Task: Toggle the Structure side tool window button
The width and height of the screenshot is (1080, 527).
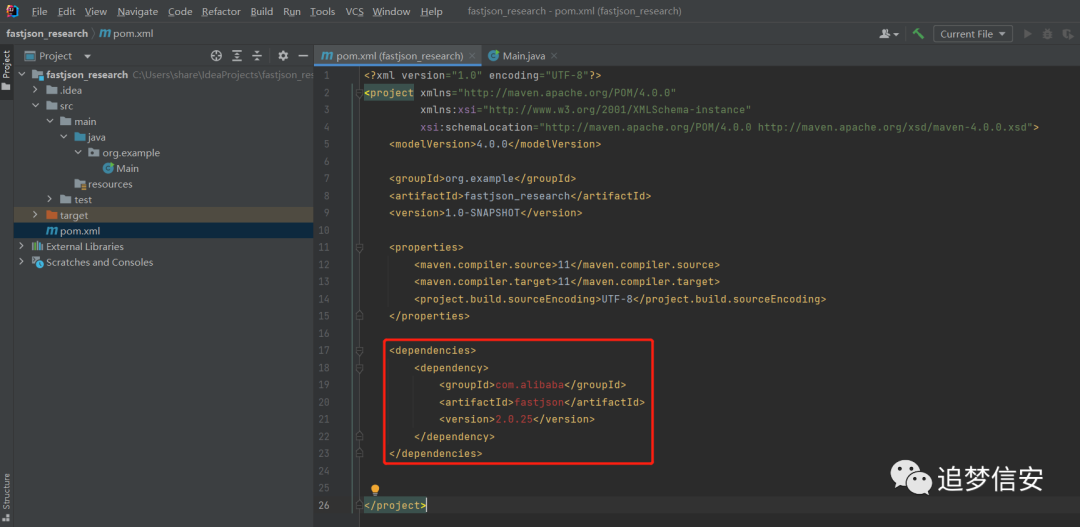Action: coord(6,497)
